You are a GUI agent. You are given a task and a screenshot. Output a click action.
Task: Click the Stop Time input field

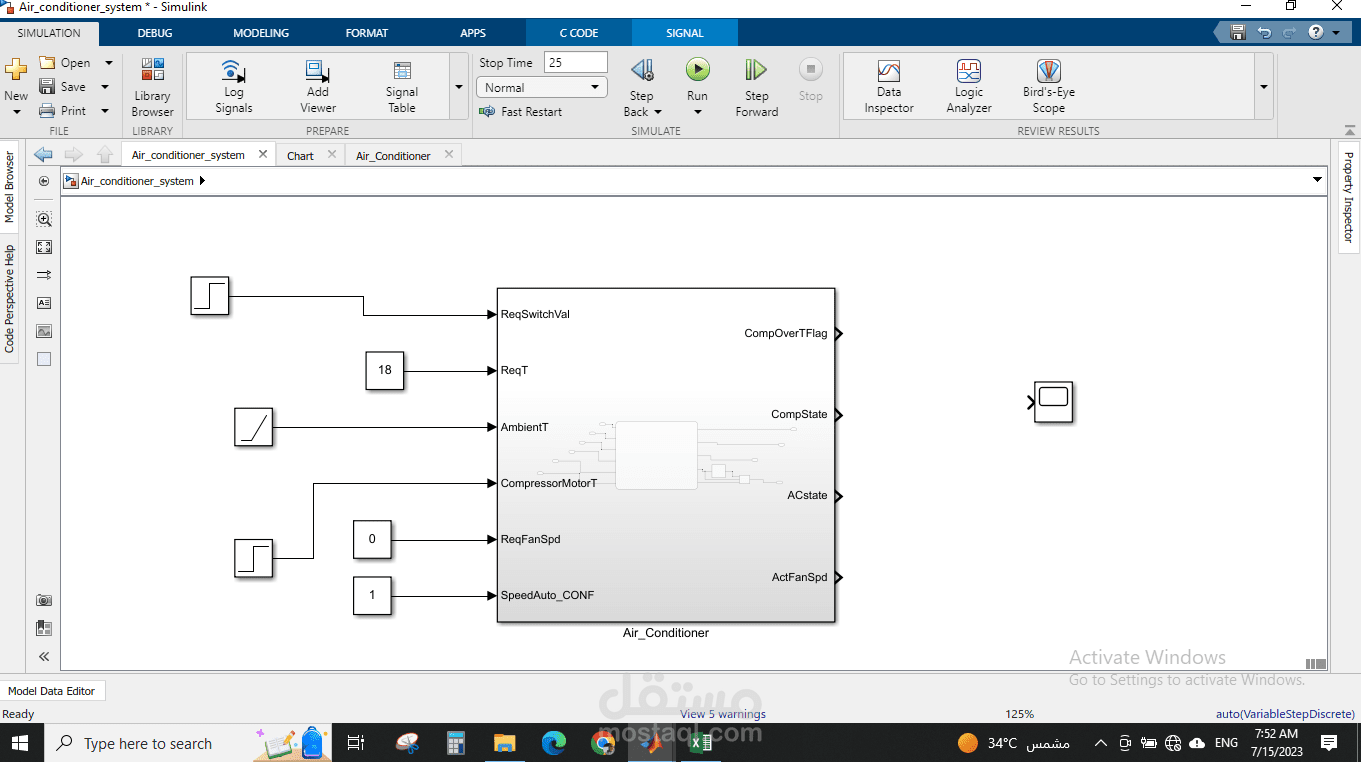pyautogui.click(x=576, y=63)
